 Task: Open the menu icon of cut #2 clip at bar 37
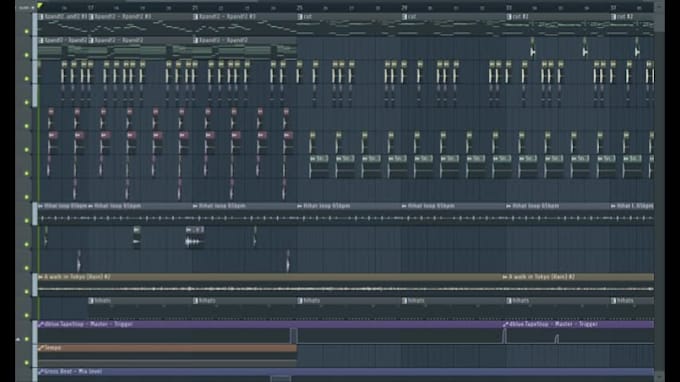pos(614,16)
